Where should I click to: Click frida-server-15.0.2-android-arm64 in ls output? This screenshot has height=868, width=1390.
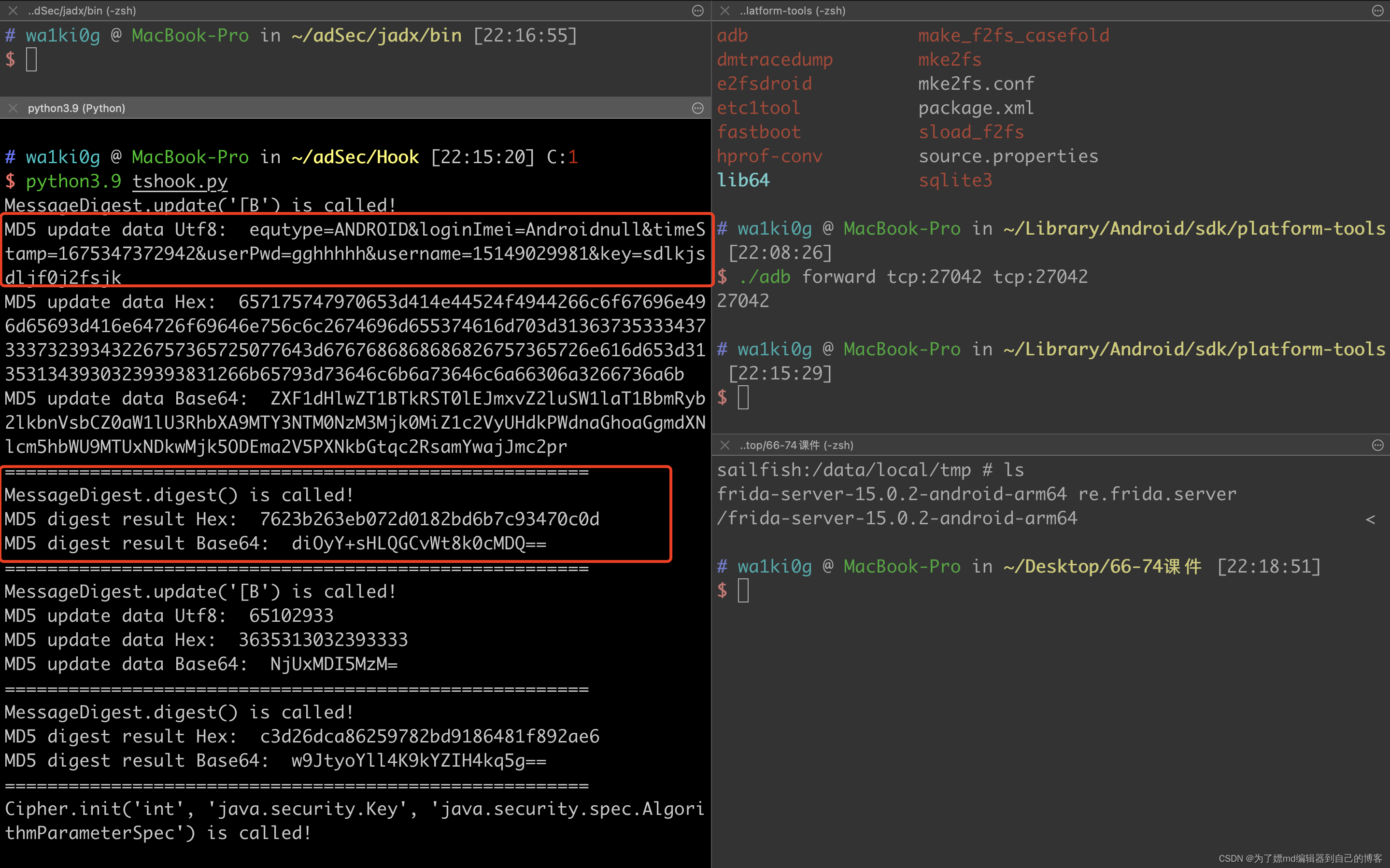pos(892,494)
